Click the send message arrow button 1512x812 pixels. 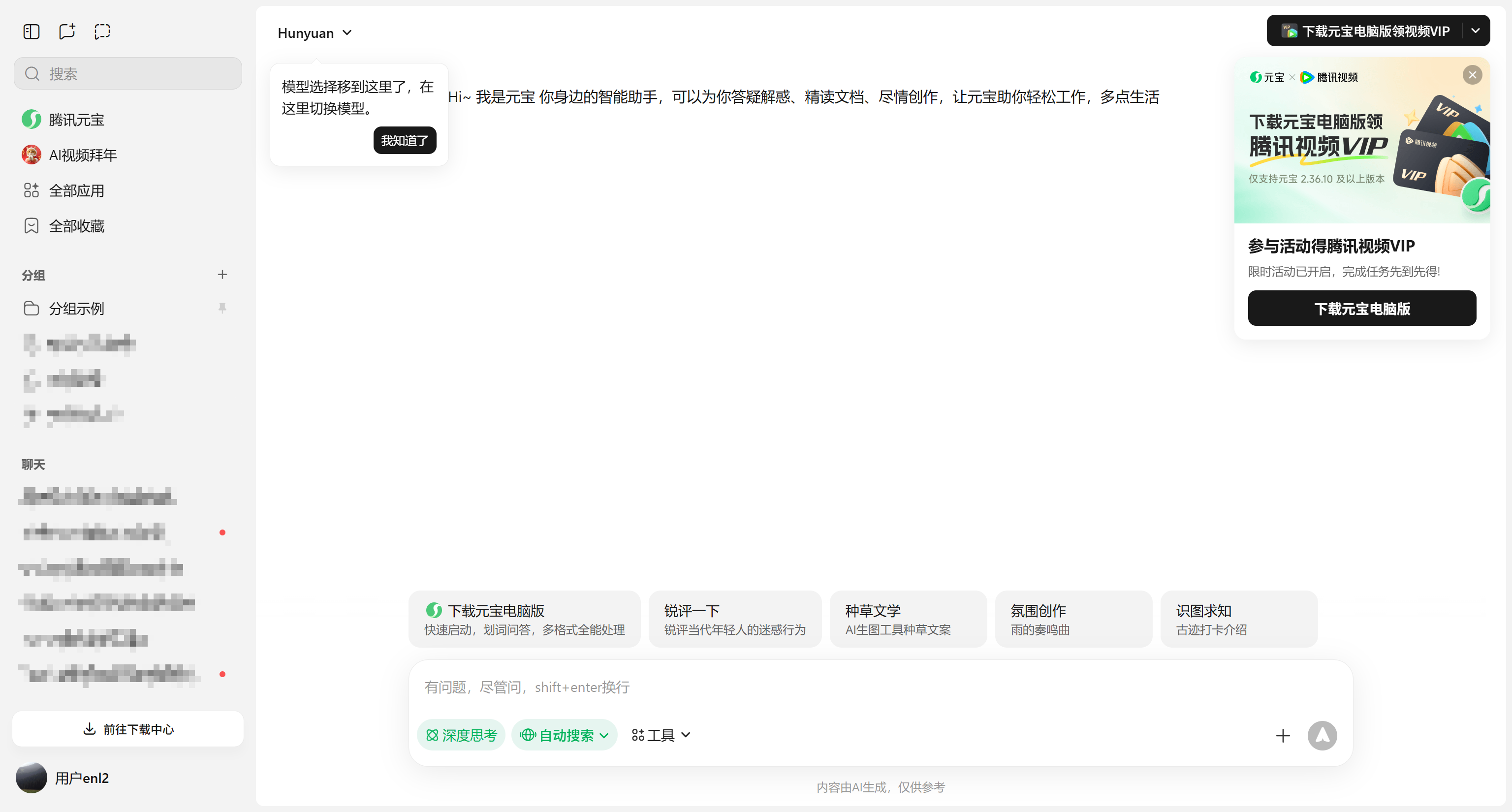(x=1323, y=735)
